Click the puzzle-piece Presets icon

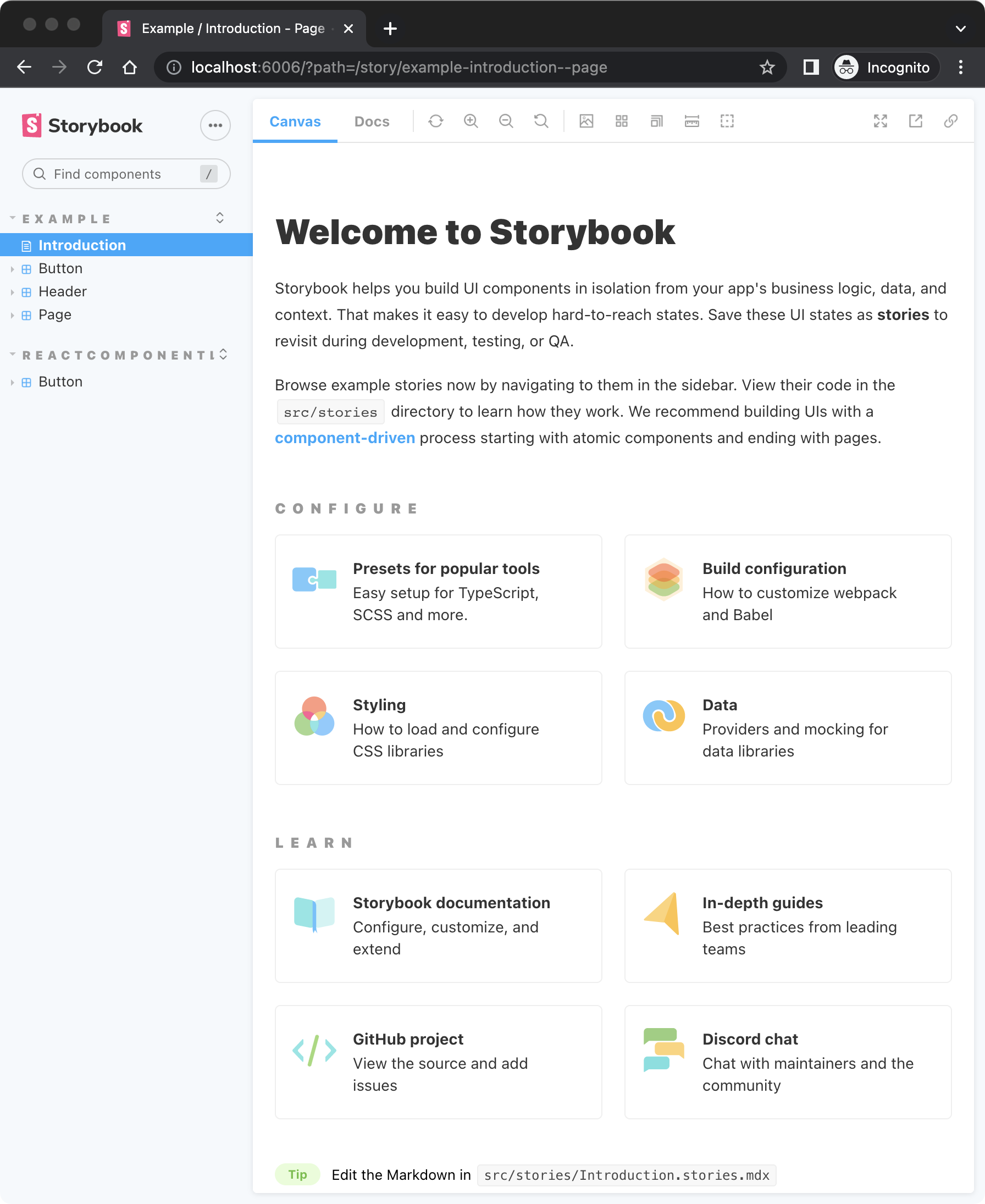[314, 579]
